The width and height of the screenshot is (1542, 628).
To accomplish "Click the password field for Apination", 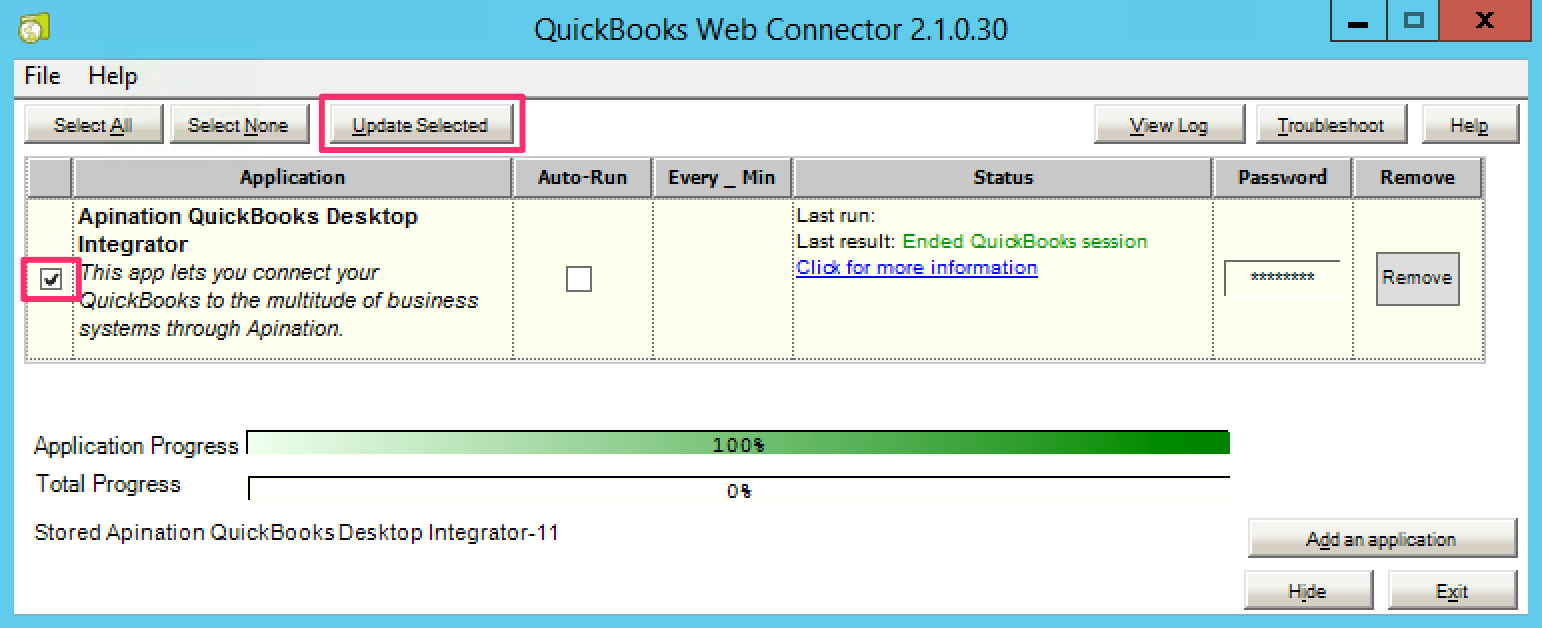I will (x=1282, y=278).
